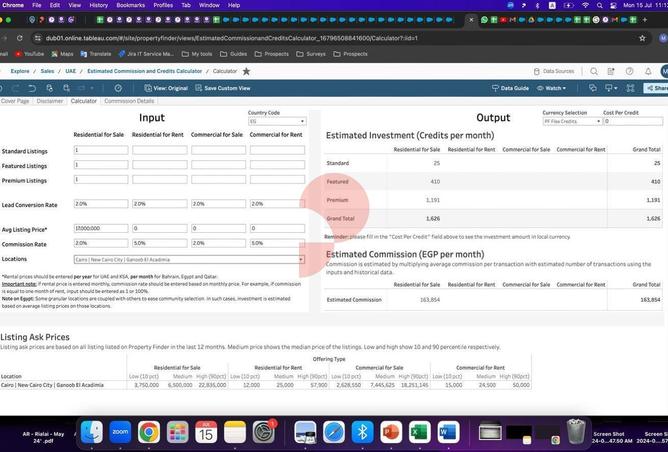668x452 pixels.
Task: Click Cairo | New Cairo City location row
Action: (x=52, y=385)
